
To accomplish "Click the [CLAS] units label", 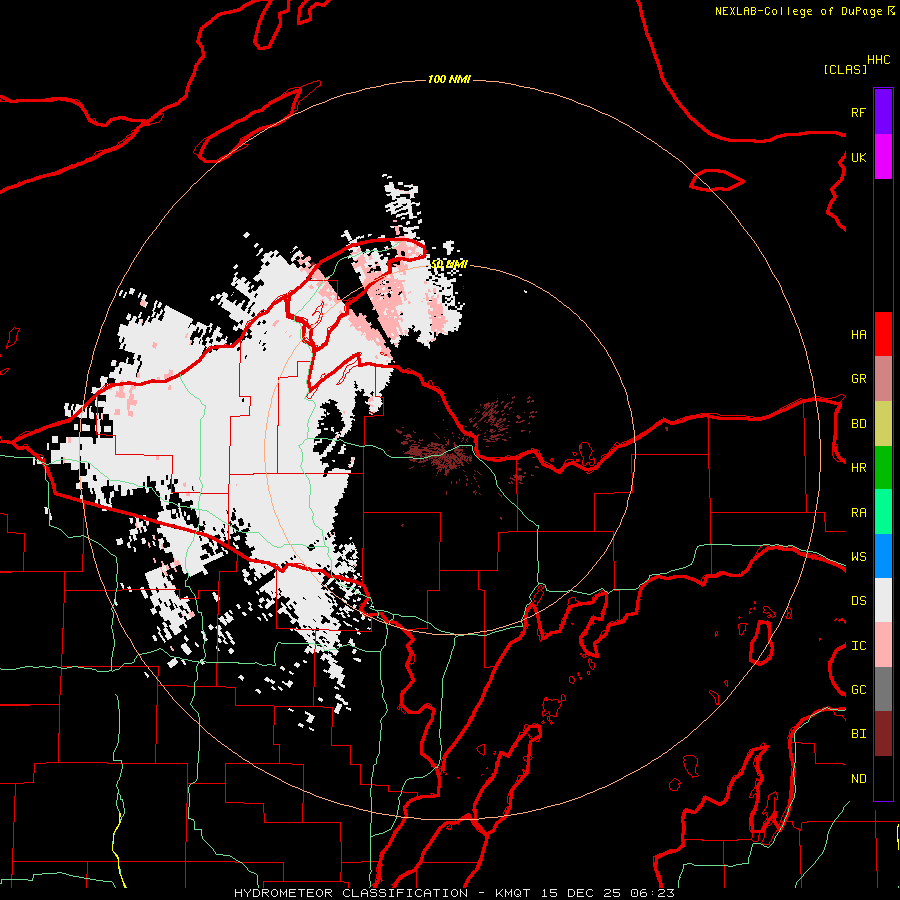I will (845, 69).
